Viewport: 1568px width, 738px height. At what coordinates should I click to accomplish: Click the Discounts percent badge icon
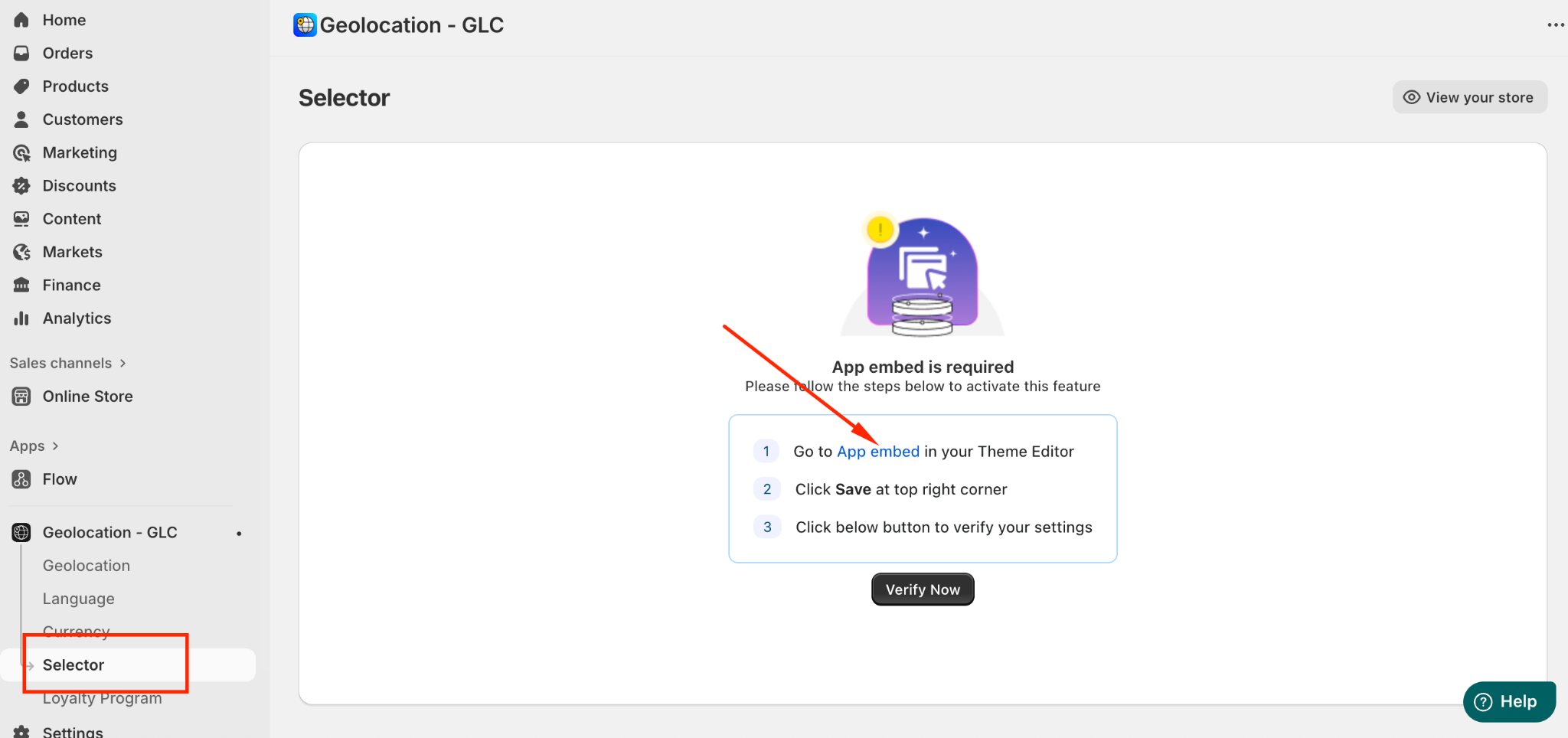pyautogui.click(x=21, y=185)
